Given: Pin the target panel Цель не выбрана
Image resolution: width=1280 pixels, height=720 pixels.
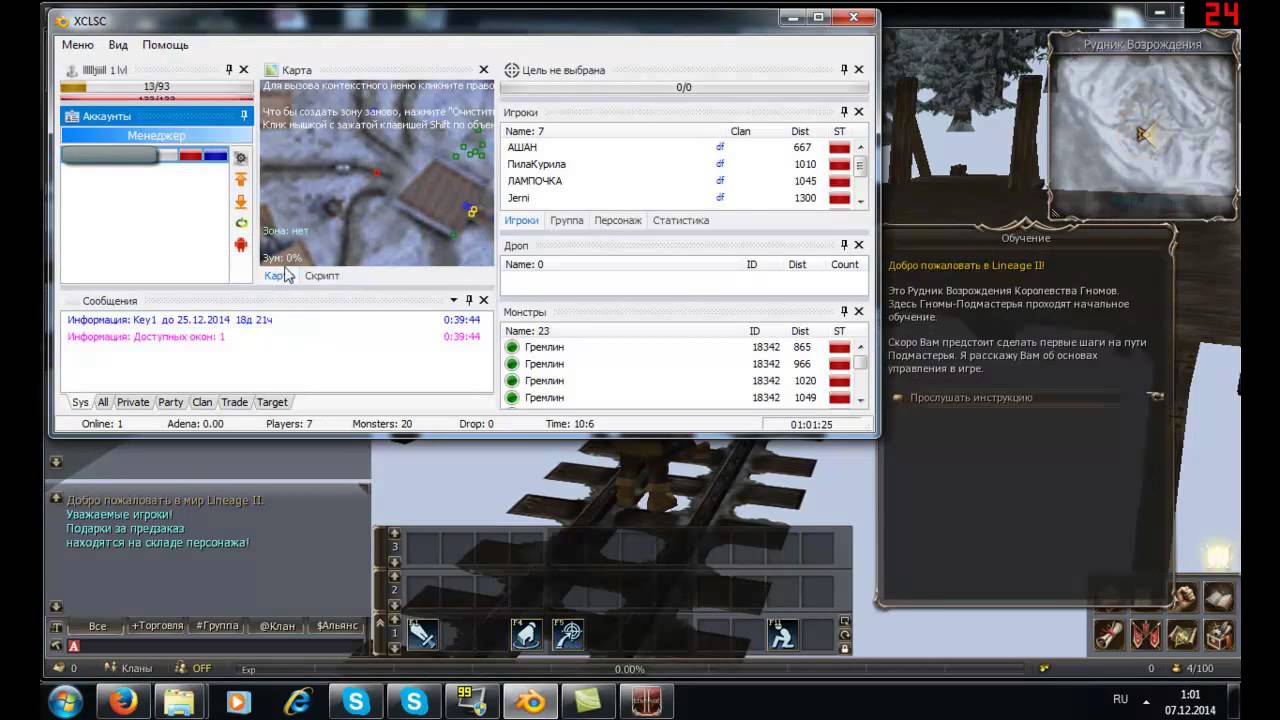Looking at the screenshot, I should tap(844, 70).
